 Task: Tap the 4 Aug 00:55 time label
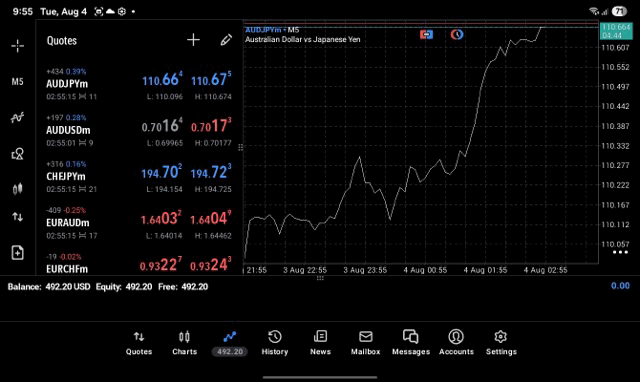point(425,270)
